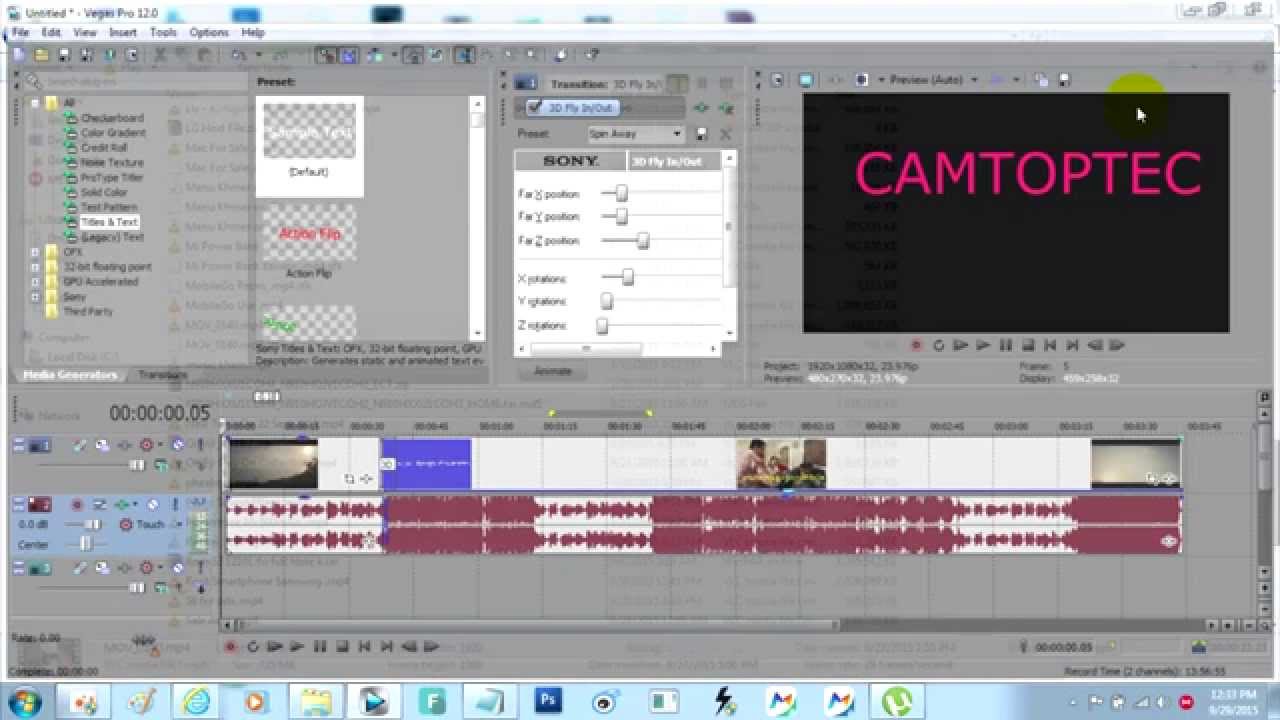Switch to the Media Generators tab
Screen dimensions: 1280x720
pyautogui.click(x=70, y=375)
